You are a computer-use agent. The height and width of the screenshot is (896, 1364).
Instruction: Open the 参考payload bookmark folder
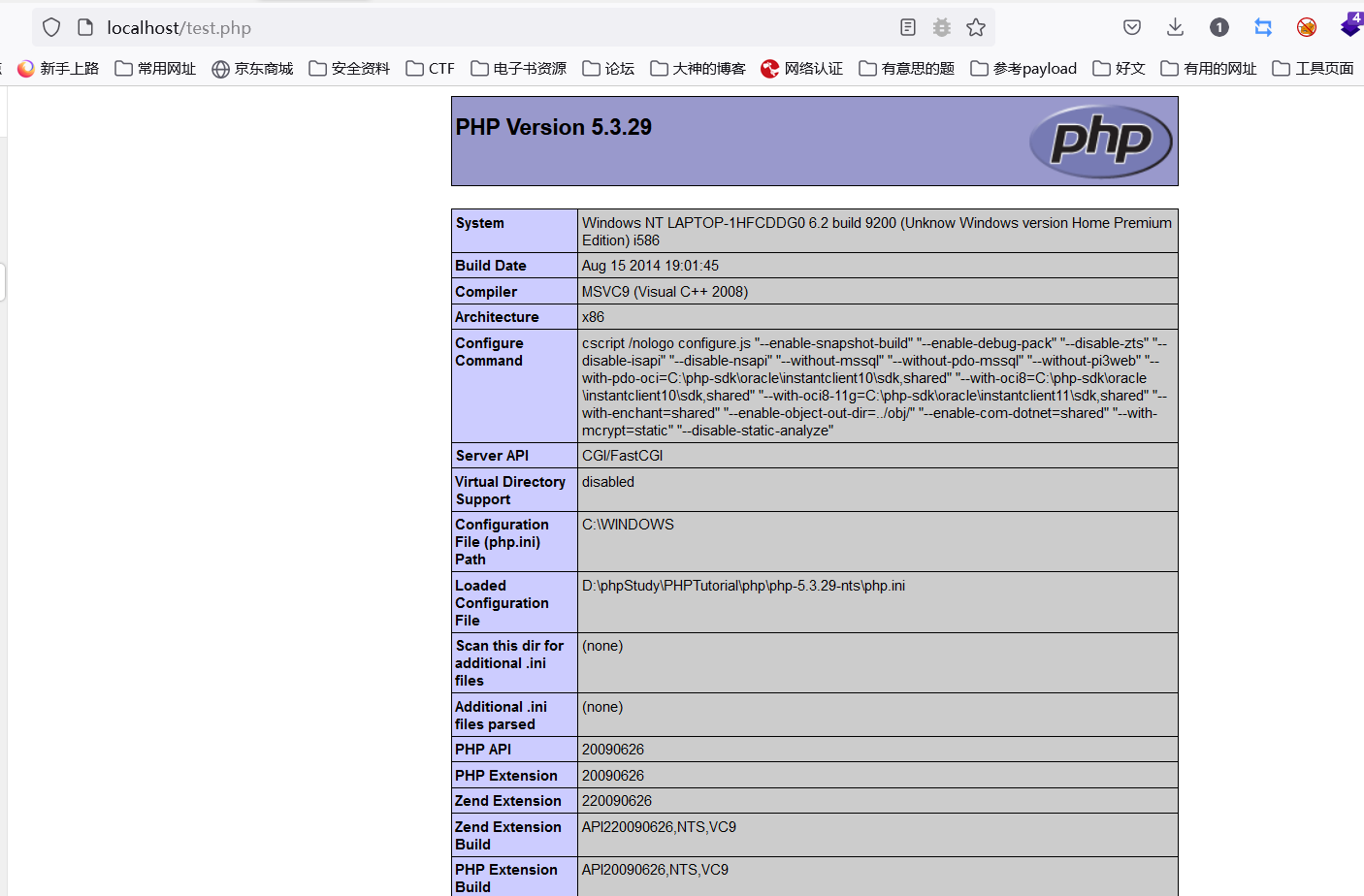click(x=1023, y=68)
